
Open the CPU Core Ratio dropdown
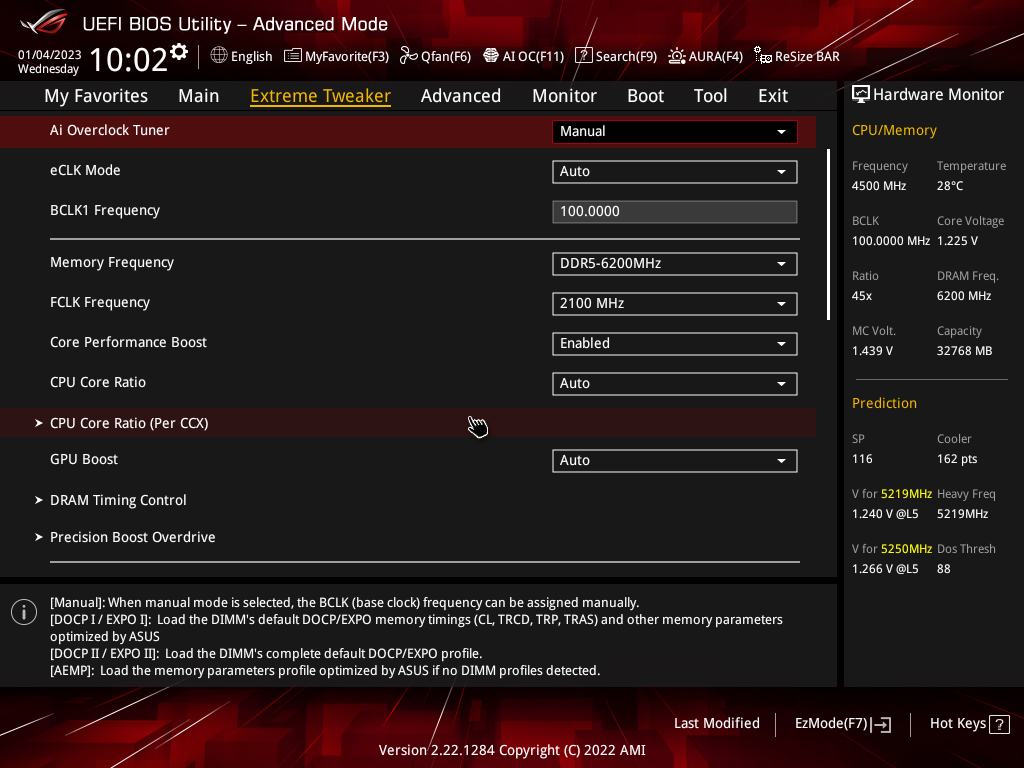675,384
